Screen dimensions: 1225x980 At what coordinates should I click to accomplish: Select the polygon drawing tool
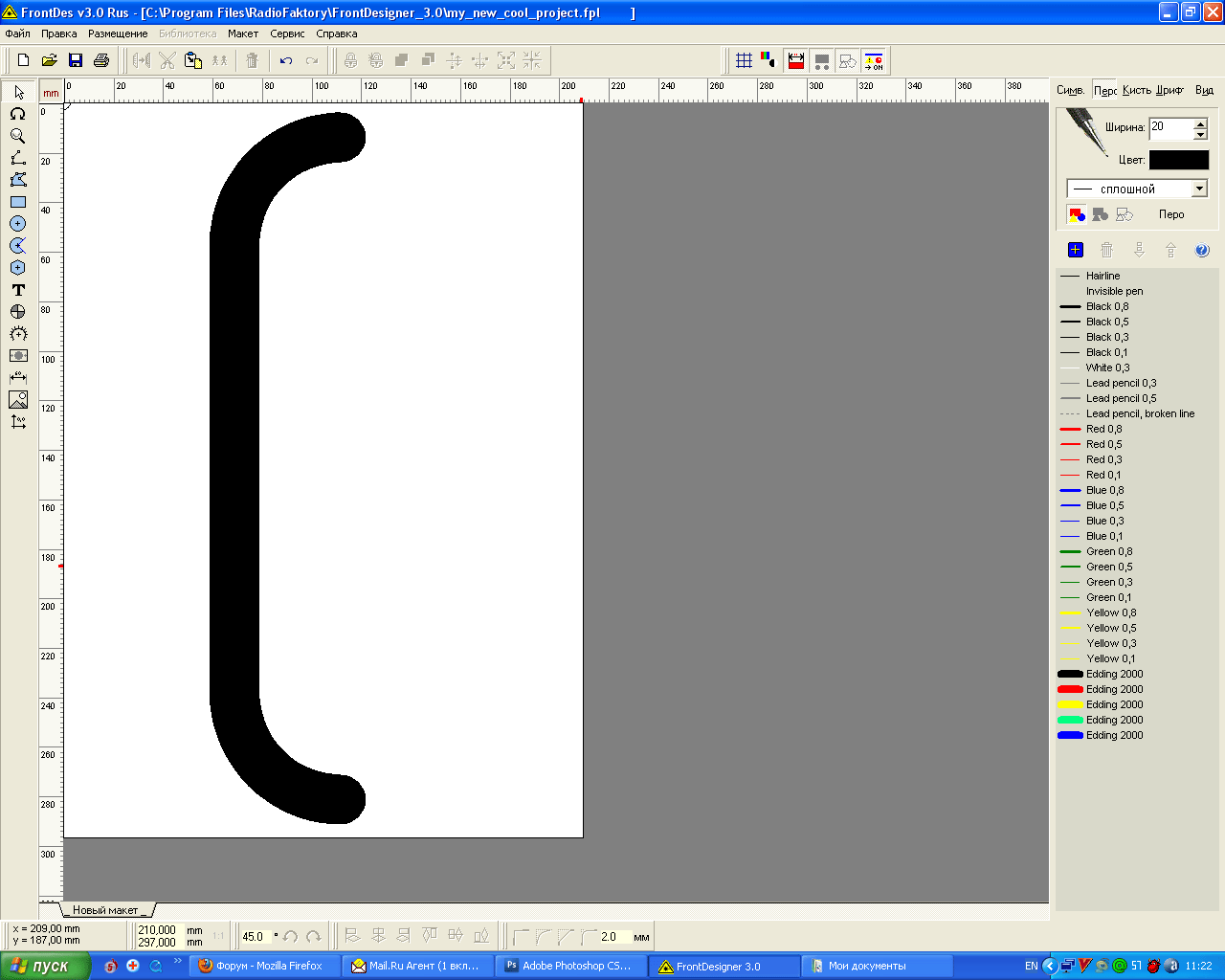pos(18,180)
